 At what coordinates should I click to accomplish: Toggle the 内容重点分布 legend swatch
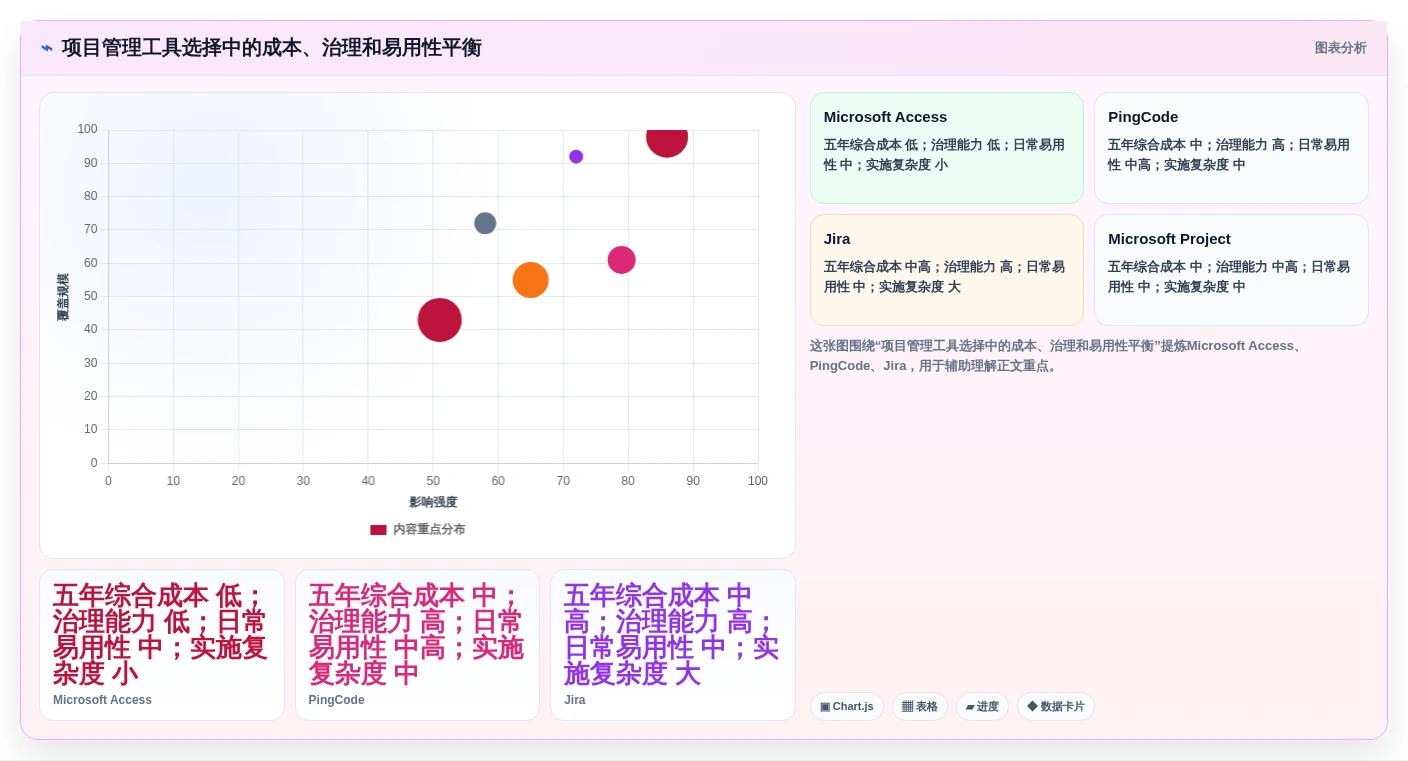(x=378, y=530)
